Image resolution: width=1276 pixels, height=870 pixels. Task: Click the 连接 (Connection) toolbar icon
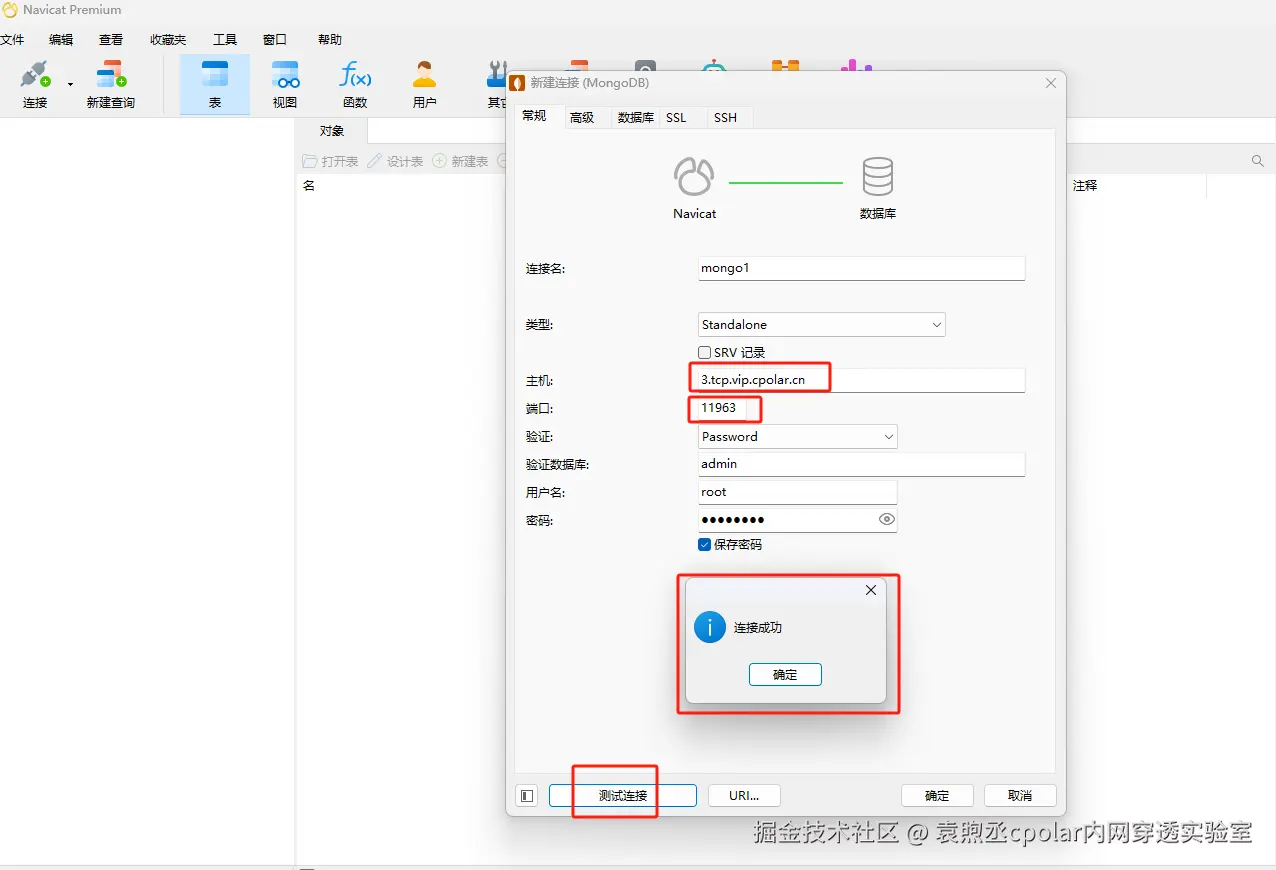click(x=35, y=84)
